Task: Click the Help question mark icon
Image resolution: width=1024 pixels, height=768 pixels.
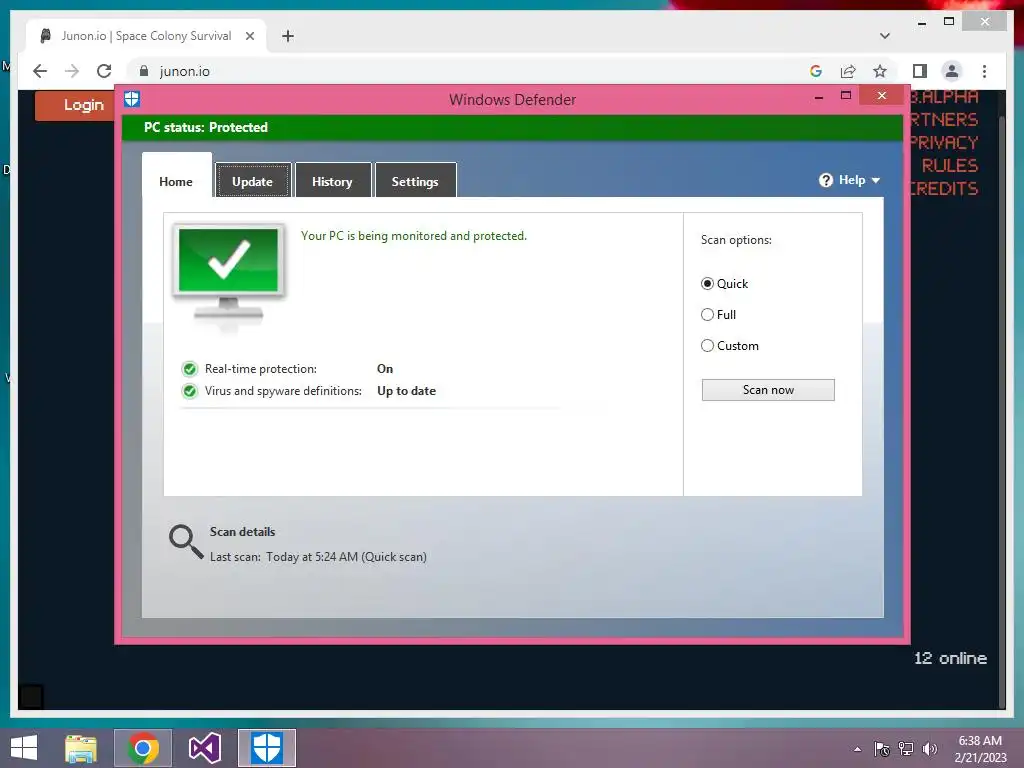Action: [x=825, y=180]
